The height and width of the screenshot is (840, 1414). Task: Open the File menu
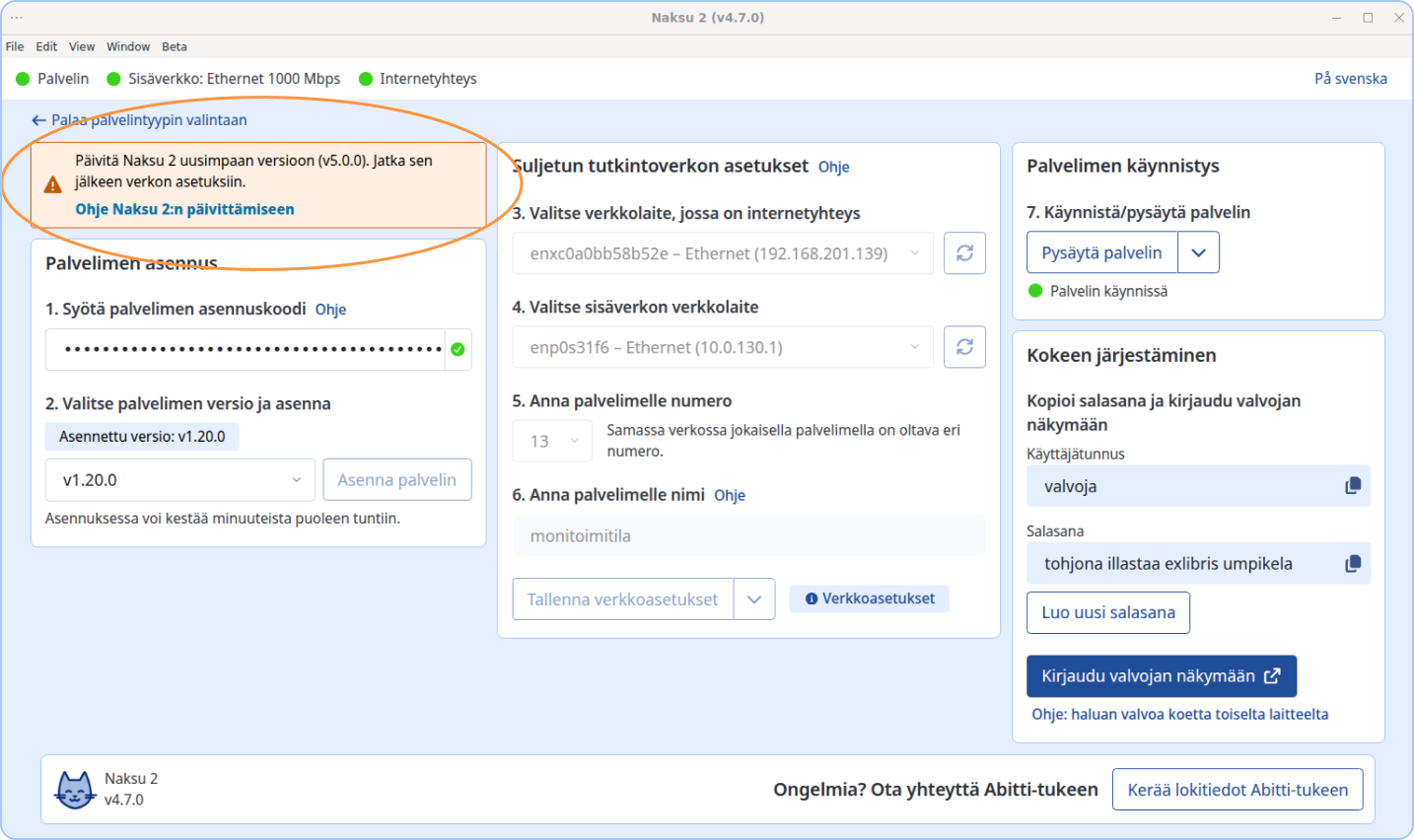[x=15, y=46]
